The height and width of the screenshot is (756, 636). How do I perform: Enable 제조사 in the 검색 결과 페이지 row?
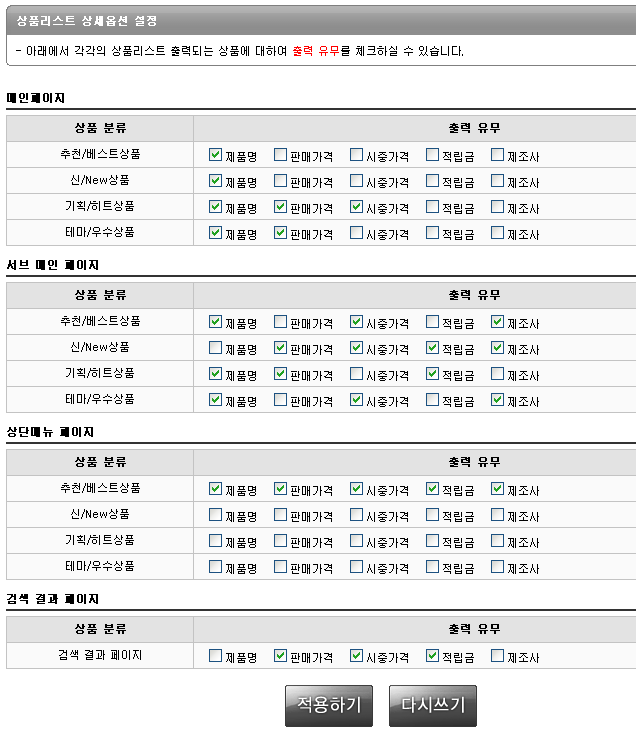tap(498, 656)
